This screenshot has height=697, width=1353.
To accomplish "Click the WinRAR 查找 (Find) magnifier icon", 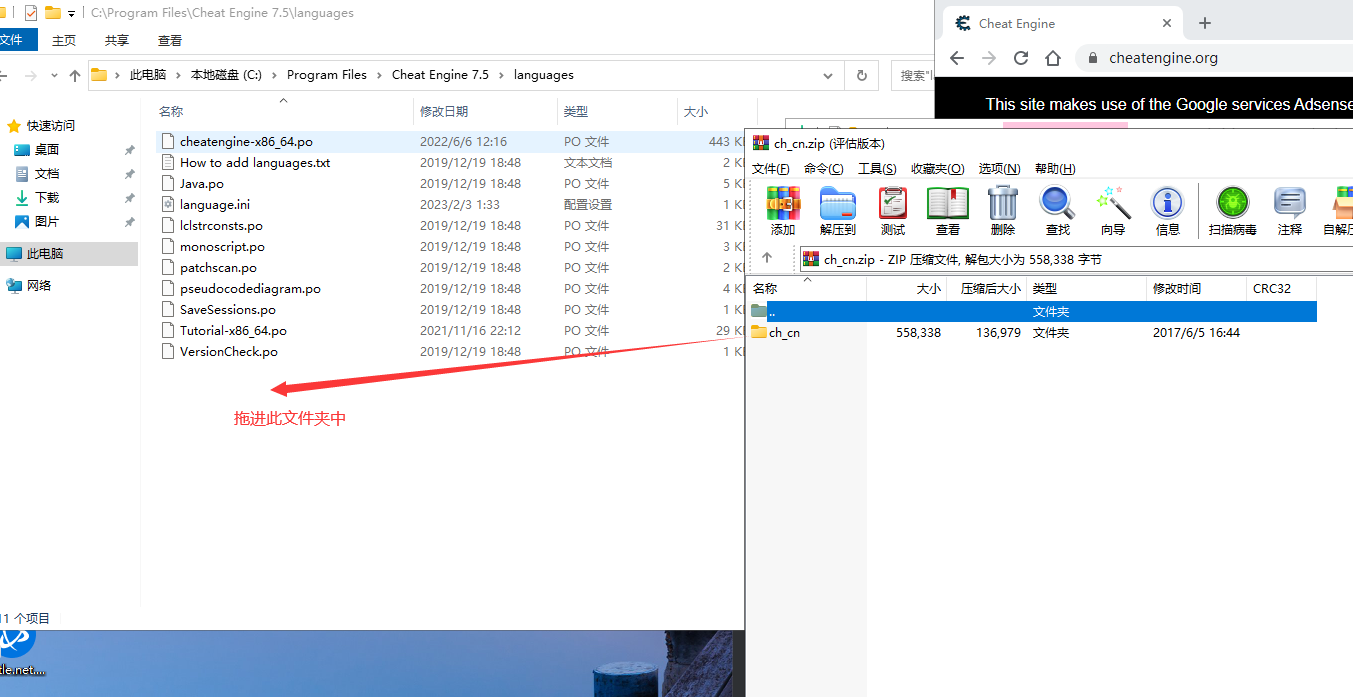I will coord(1057,203).
